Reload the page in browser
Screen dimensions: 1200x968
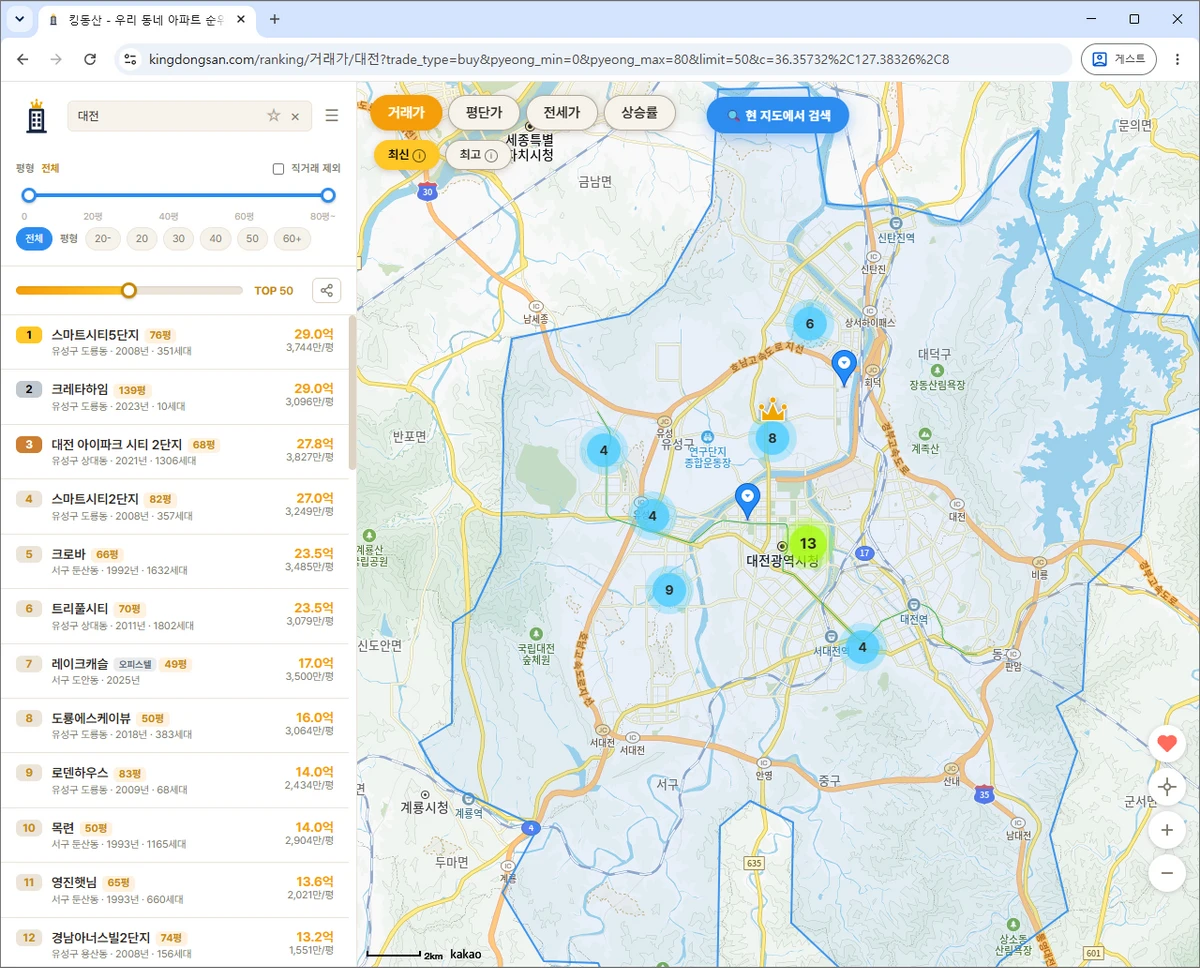click(x=90, y=59)
